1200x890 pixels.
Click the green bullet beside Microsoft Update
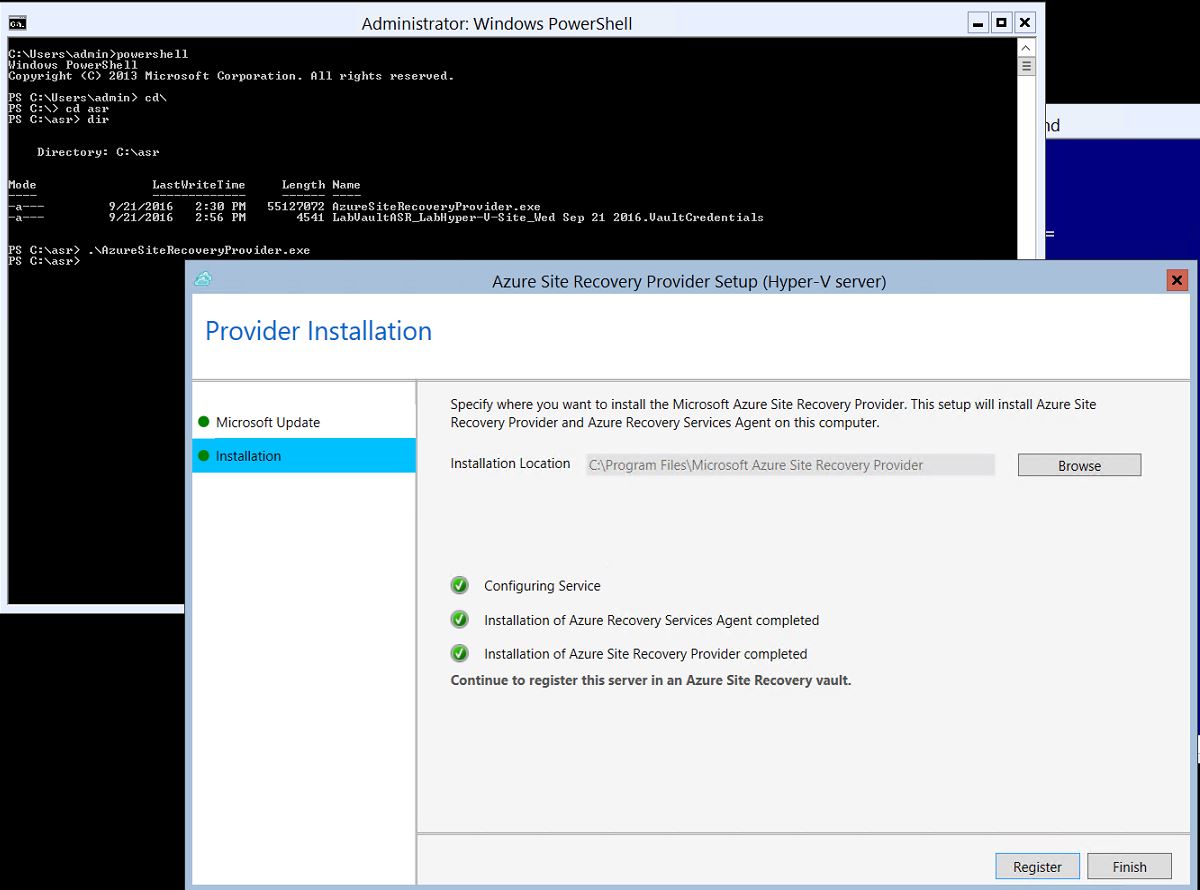[x=204, y=422]
